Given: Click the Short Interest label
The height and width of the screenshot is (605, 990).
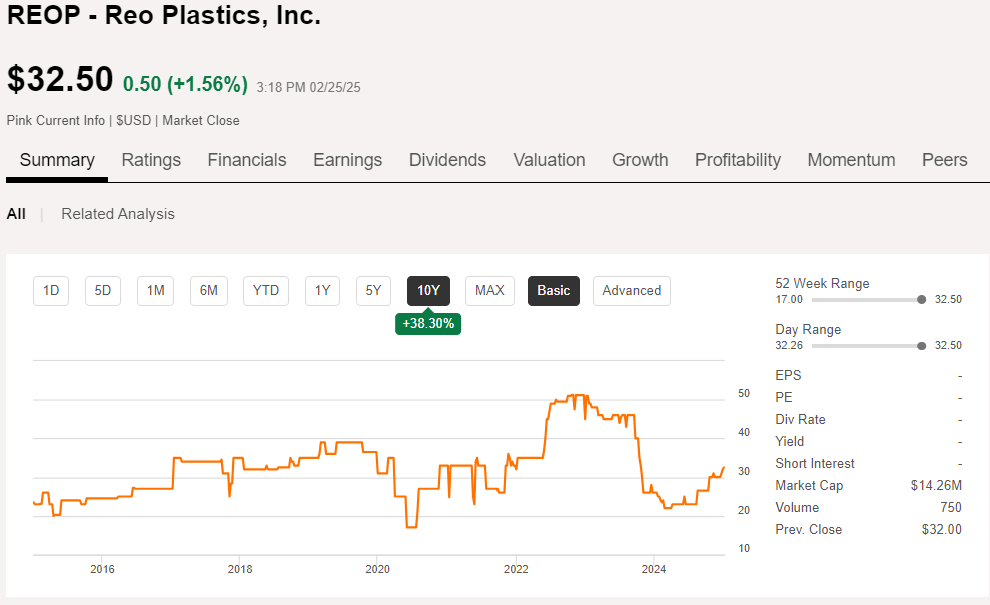Looking at the screenshot, I should [x=814, y=464].
